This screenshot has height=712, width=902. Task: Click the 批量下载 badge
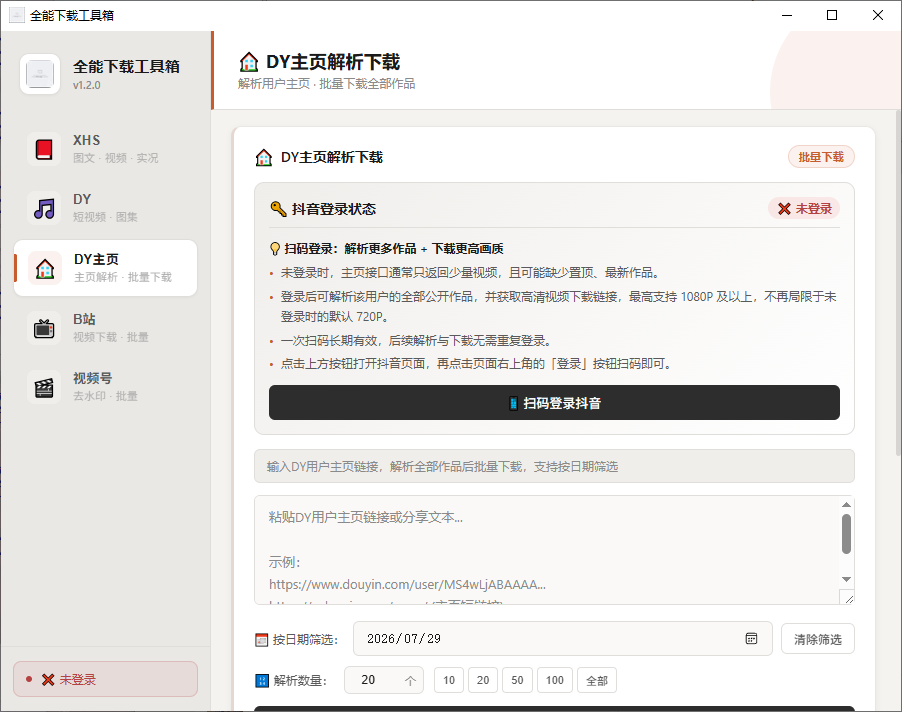(821, 157)
